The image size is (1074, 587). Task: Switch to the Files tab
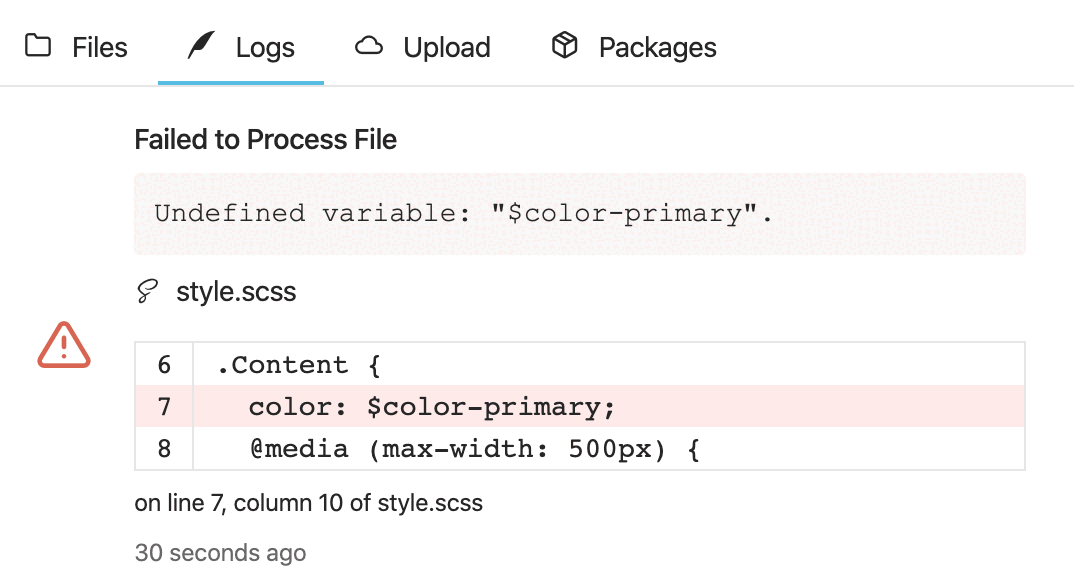pos(99,47)
